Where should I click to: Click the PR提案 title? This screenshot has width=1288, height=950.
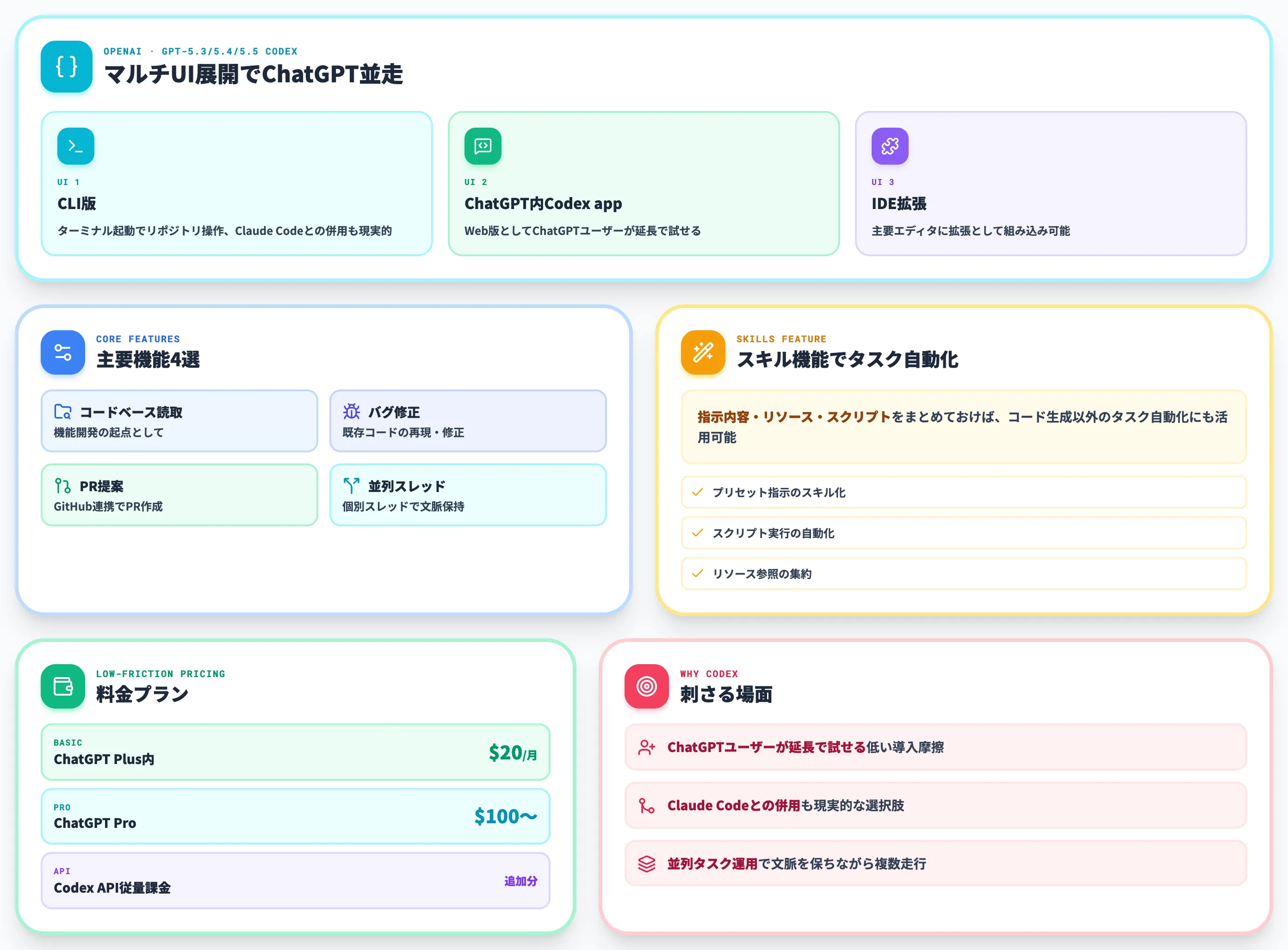click(x=101, y=487)
